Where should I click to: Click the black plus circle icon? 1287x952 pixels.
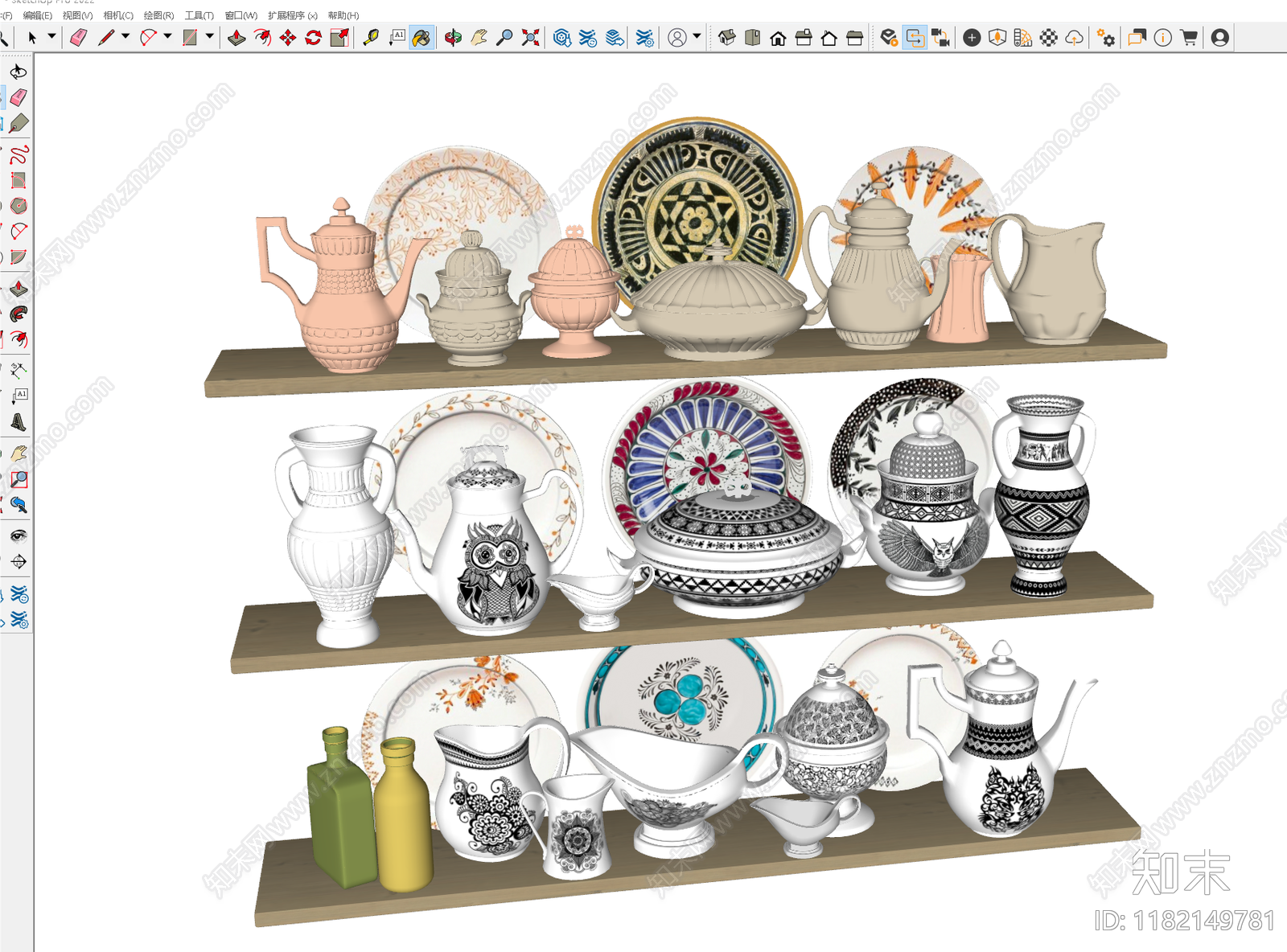972,38
